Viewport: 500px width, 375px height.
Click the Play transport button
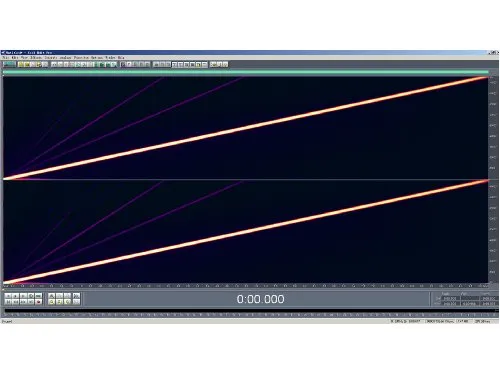[x=15, y=296]
